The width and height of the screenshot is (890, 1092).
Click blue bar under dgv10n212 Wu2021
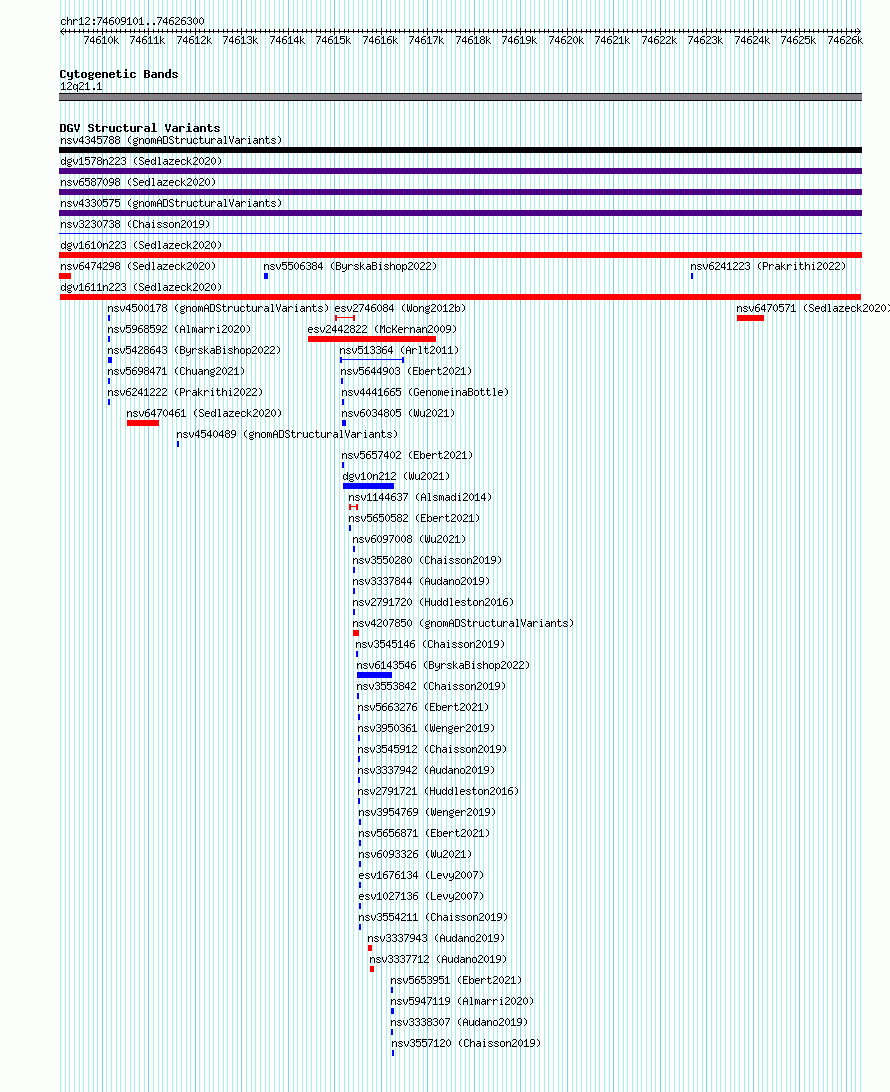coord(368,486)
